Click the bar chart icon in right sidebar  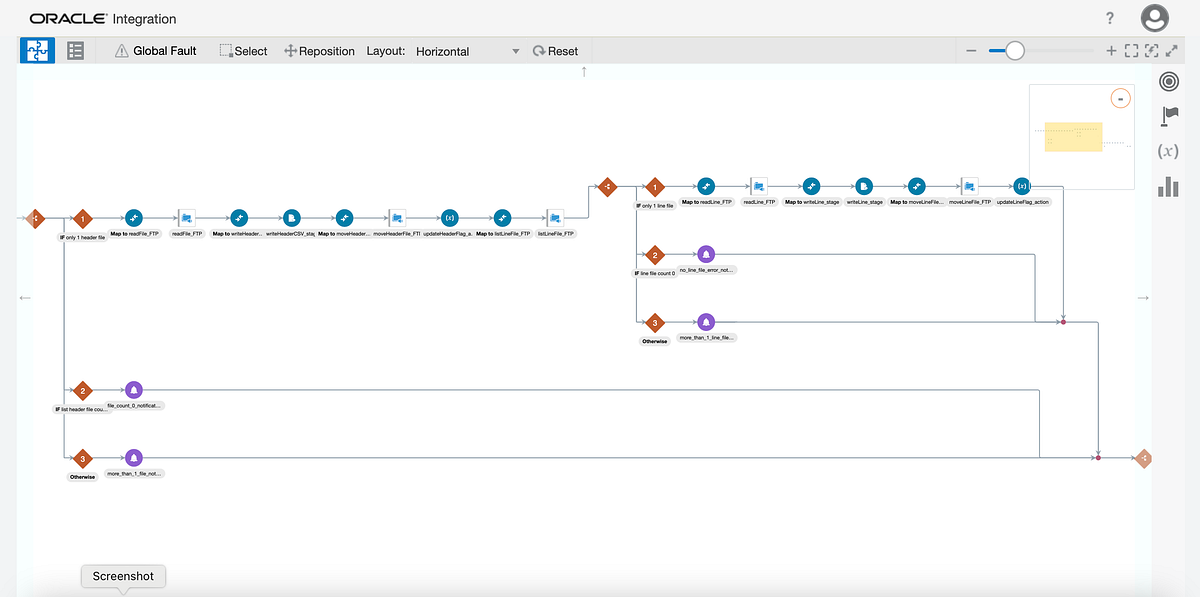tap(1169, 186)
